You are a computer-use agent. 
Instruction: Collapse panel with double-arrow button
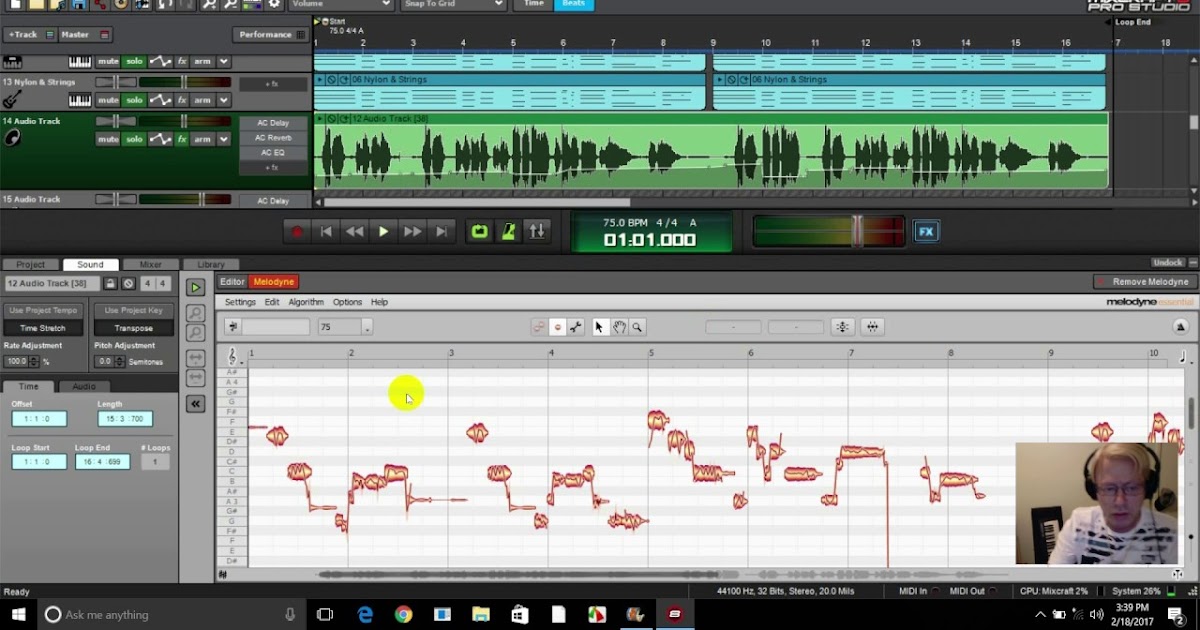(x=196, y=404)
